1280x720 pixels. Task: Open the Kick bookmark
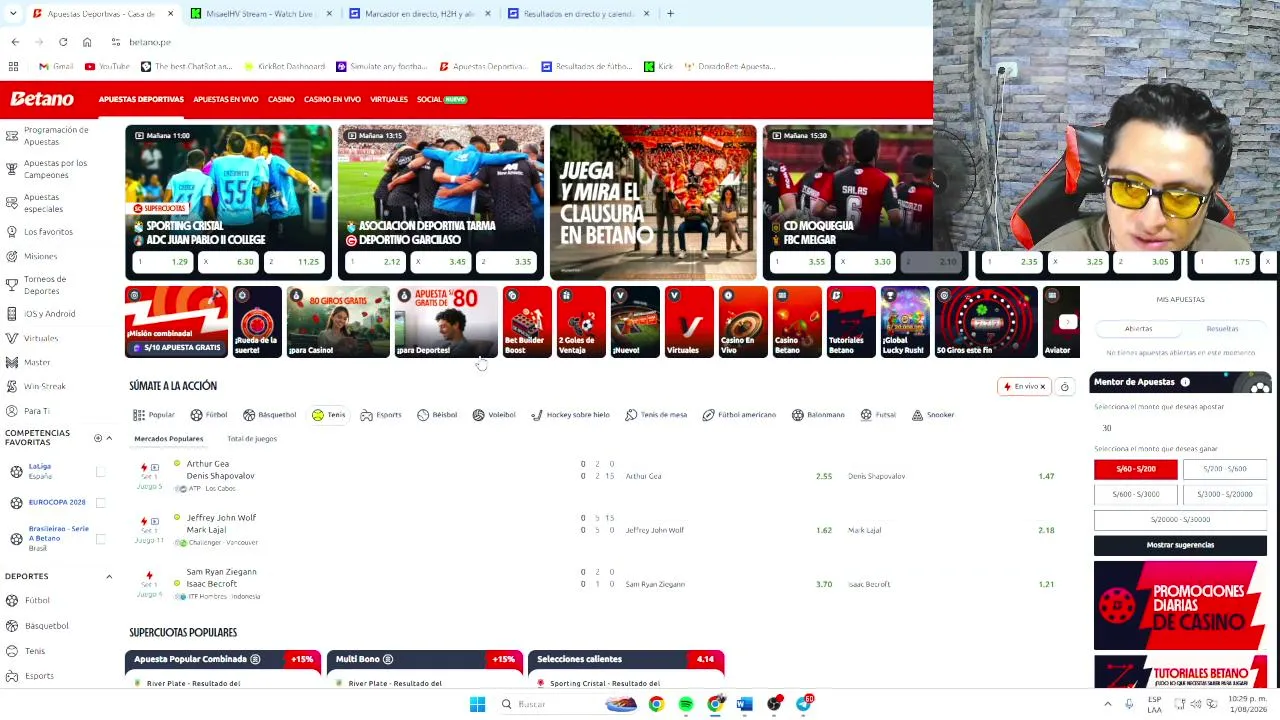coord(658,66)
